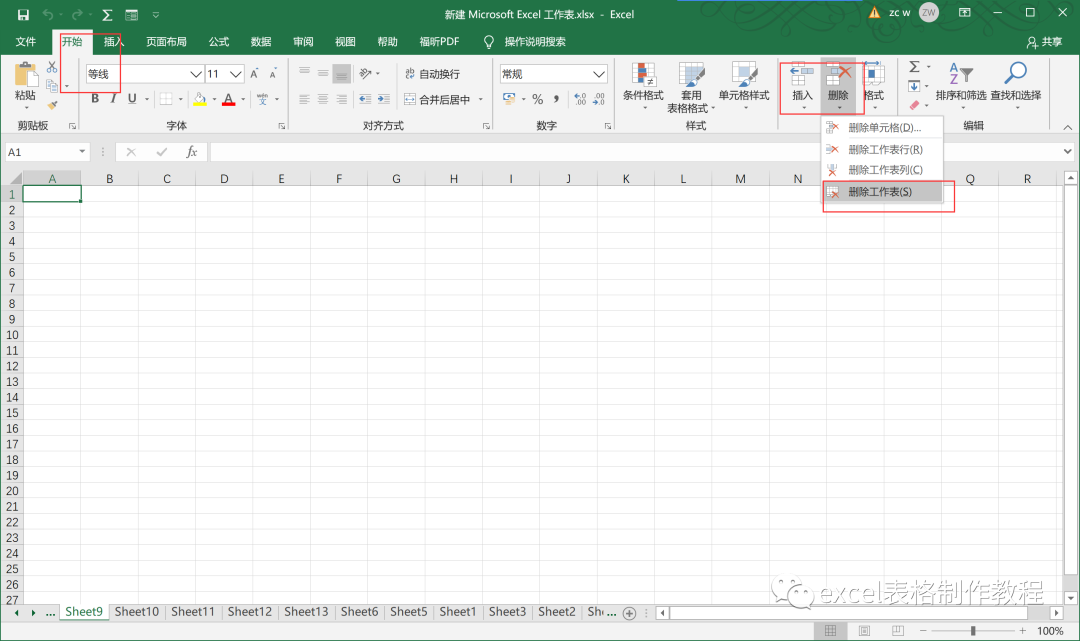Select 删除工作表(S) menu item

[883, 192]
